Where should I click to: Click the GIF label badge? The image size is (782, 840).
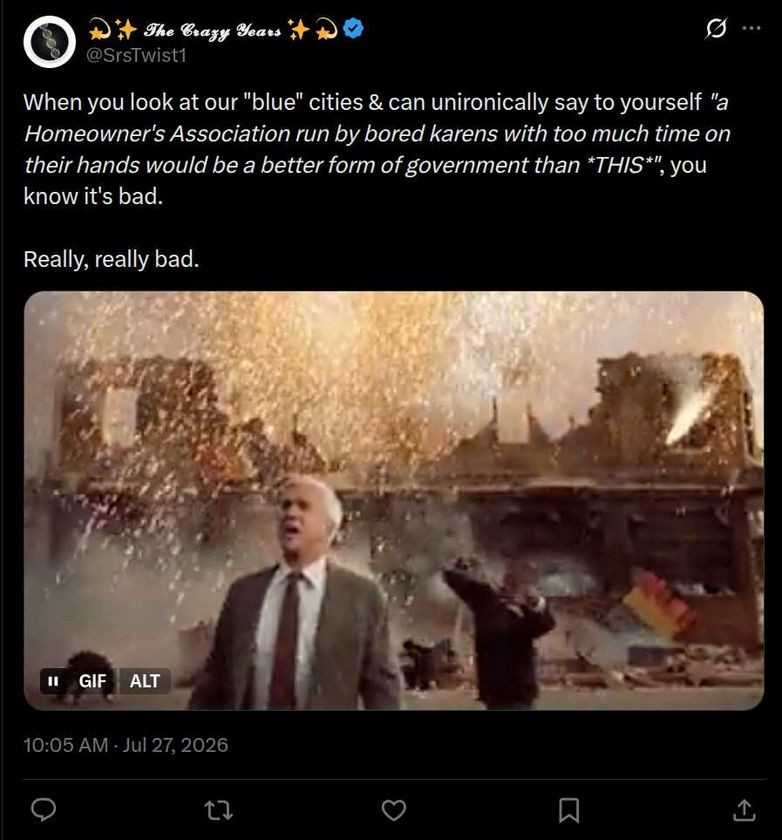[x=92, y=681]
